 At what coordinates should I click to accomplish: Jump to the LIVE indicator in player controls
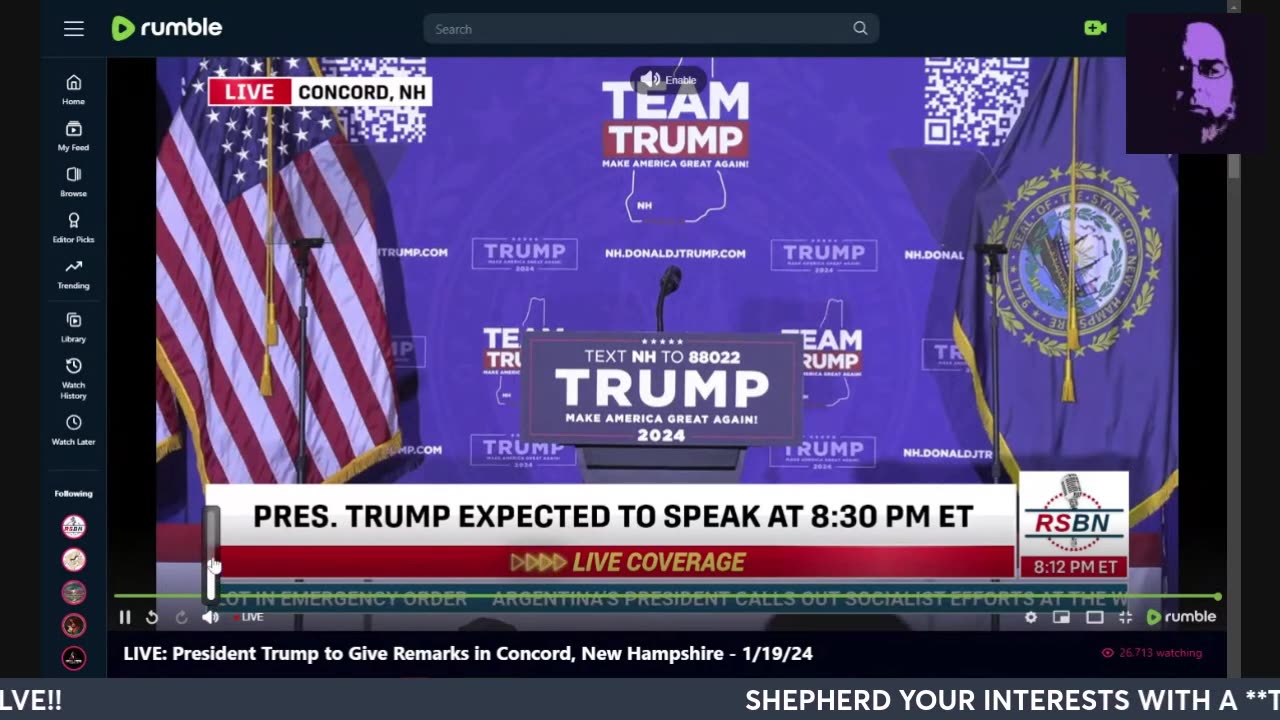point(248,617)
